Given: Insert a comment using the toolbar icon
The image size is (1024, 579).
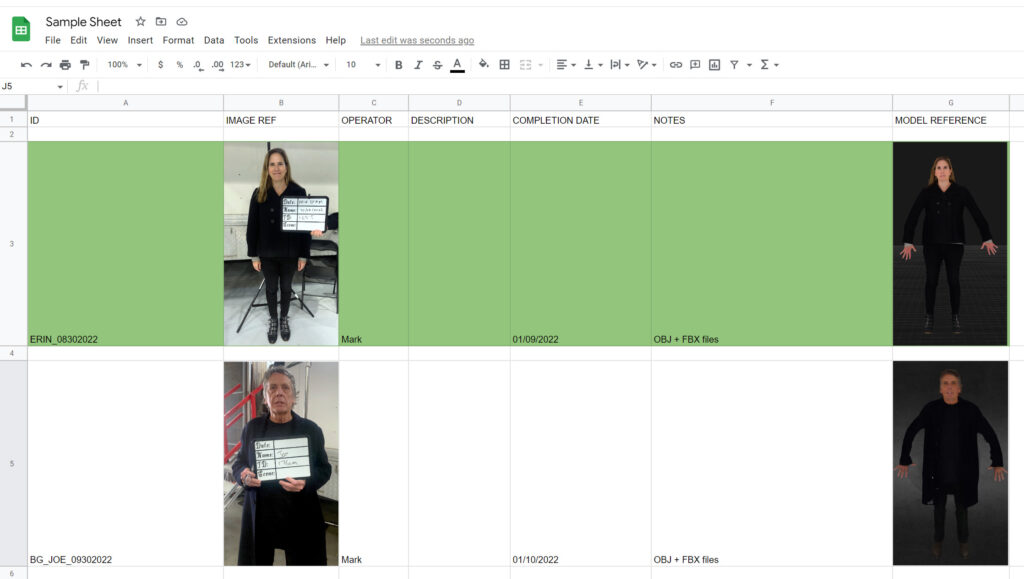Looking at the screenshot, I should pyautogui.click(x=695, y=65).
